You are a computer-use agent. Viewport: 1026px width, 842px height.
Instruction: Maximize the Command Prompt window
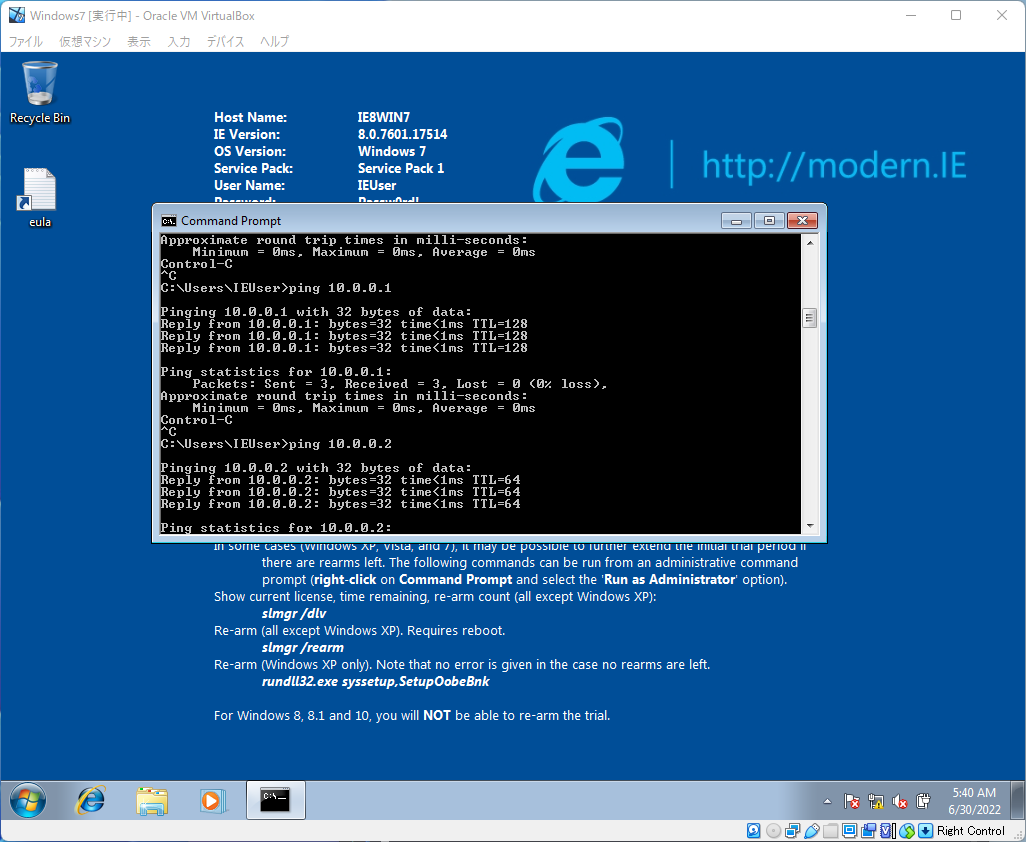point(769,220)
